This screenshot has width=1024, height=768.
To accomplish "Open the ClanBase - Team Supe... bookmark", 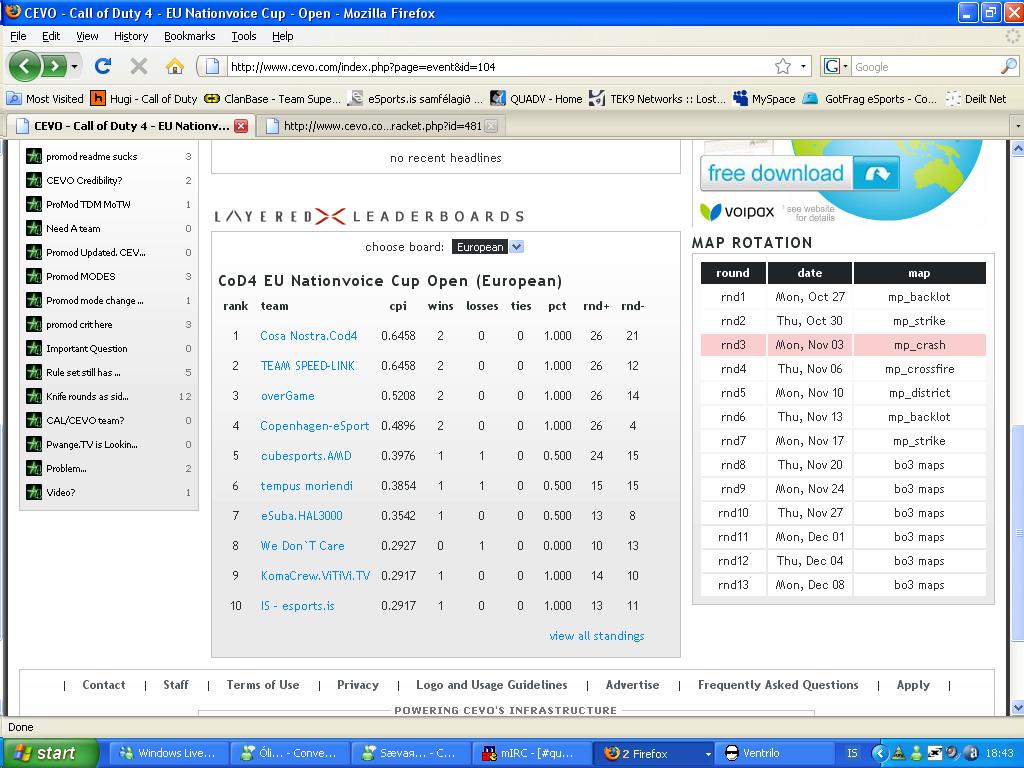I will click(x=272, y=99).
